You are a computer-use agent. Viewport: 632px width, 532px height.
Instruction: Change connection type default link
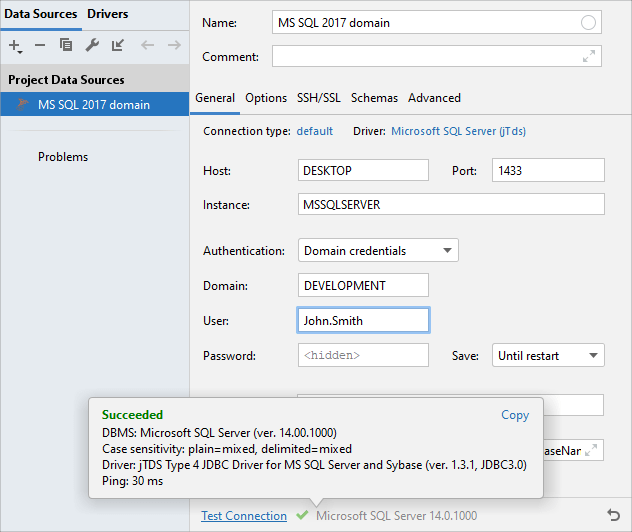point(314,131)
